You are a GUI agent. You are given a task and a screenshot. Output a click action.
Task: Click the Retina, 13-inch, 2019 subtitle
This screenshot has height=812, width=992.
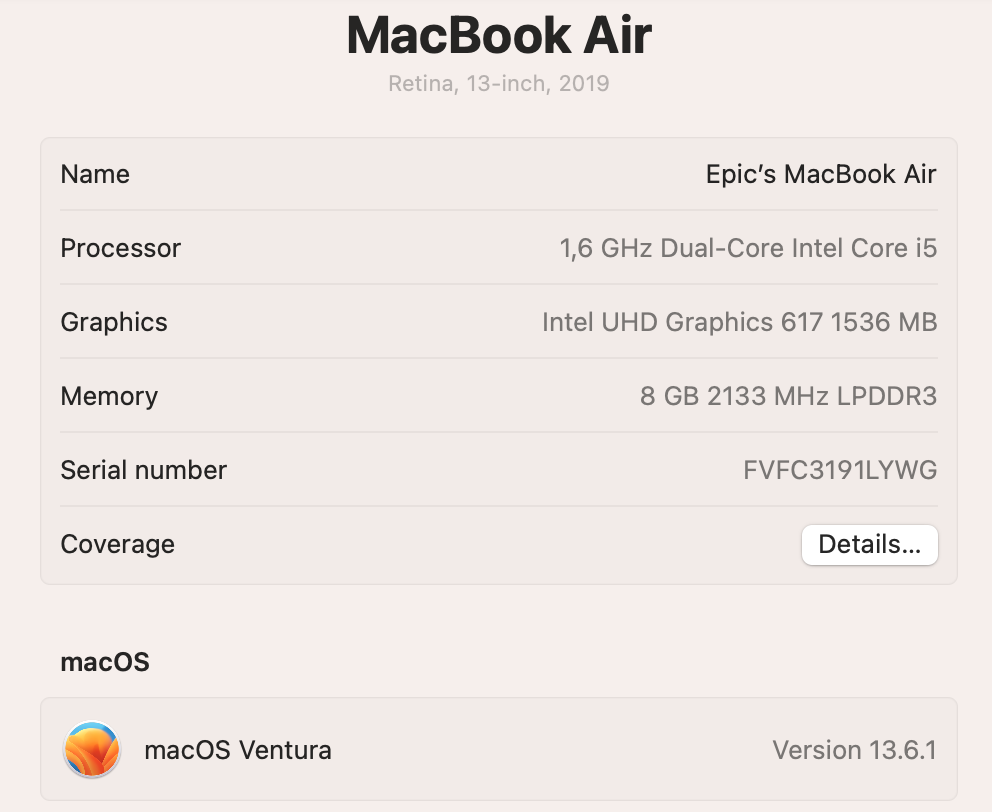click(497, 83)
